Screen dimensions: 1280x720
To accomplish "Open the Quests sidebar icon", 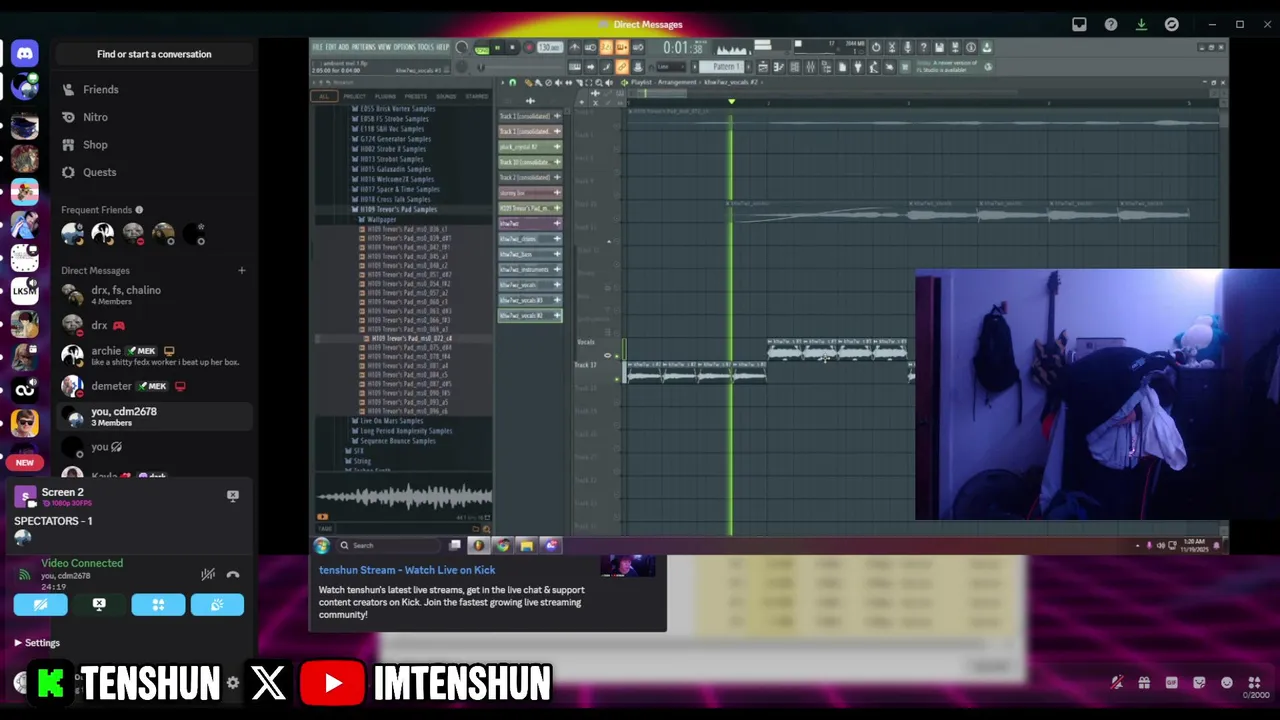I will pos(68,172).
